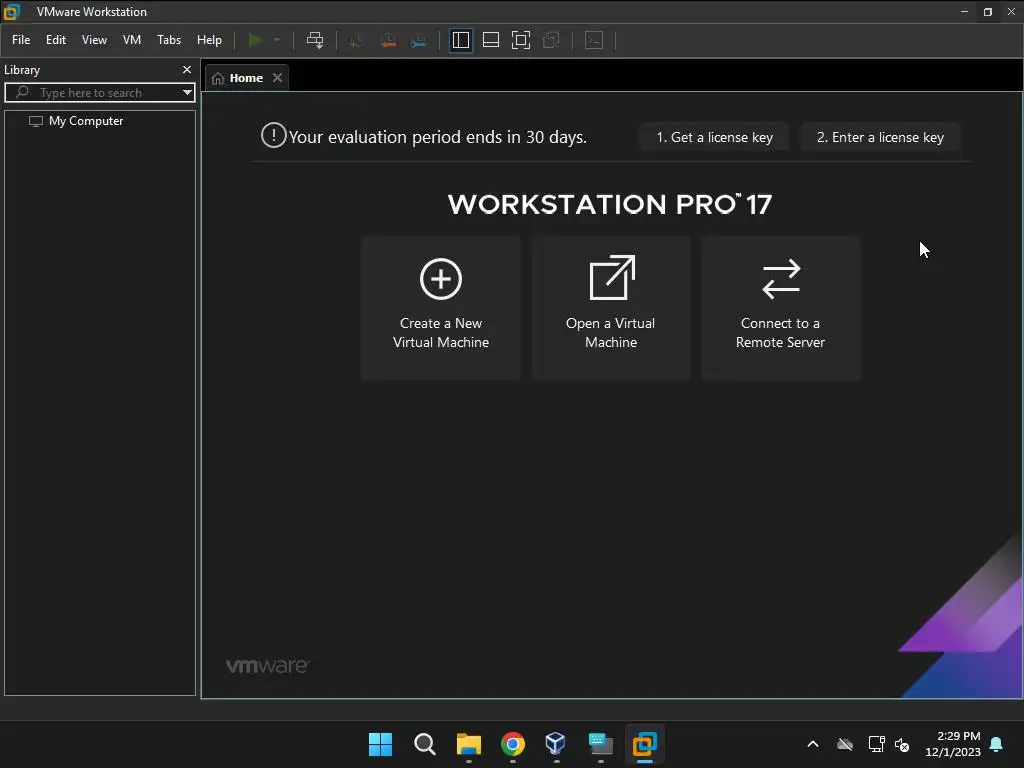The width and height of the screenshot is (1024, 768).
Task: Restore down the VMware Workstation window
Action: (x=987, y=12)
